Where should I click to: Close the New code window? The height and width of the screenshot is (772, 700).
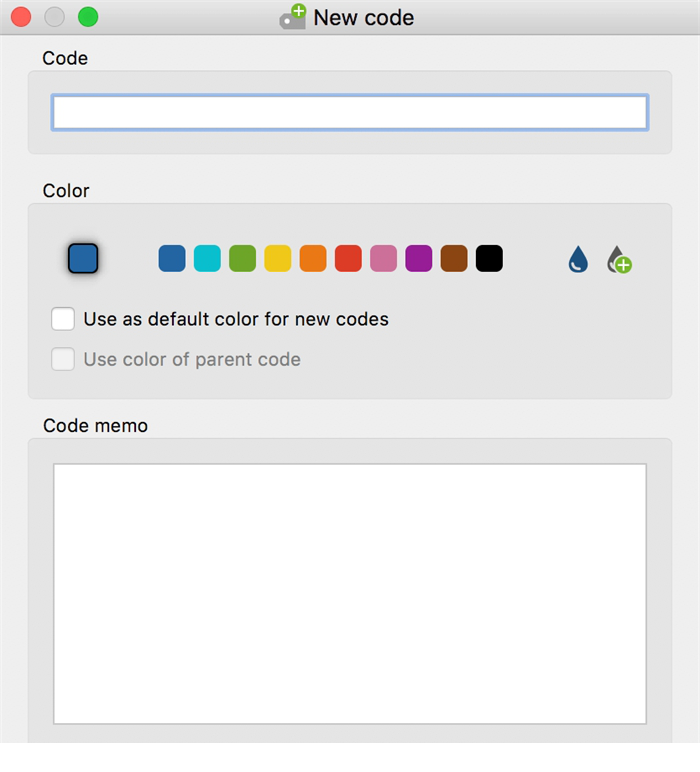[20, 17]
